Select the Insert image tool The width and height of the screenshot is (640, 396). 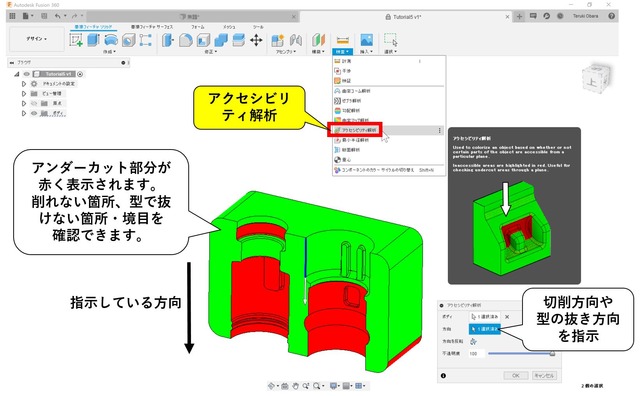pyautogui.click(x=367, y=40)
